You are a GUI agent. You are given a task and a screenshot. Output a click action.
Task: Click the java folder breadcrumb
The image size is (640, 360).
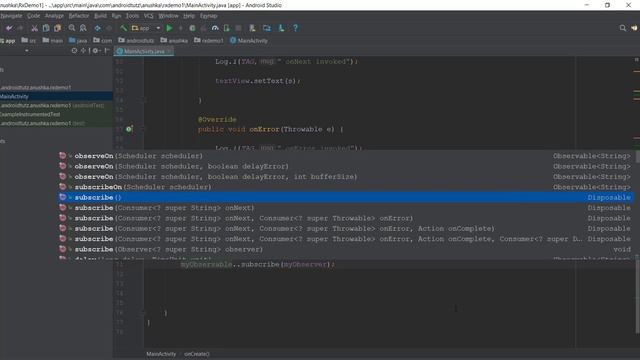[x=78, y=41]
